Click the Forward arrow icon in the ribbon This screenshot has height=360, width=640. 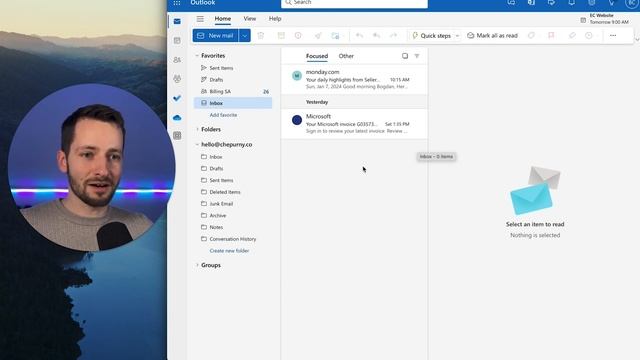tap(393, 36)
